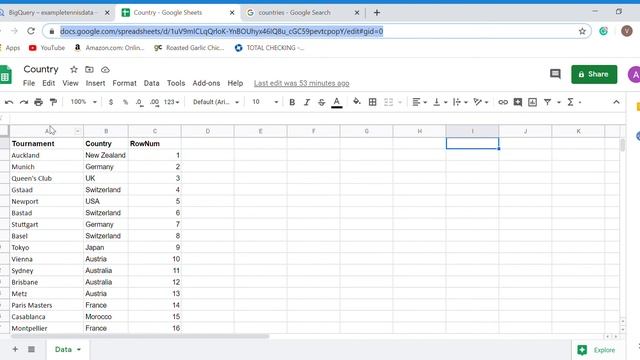Move document with folder icon
Viewport: 640px width, 360px height.
pyautogui.click(x=89, y=69)
